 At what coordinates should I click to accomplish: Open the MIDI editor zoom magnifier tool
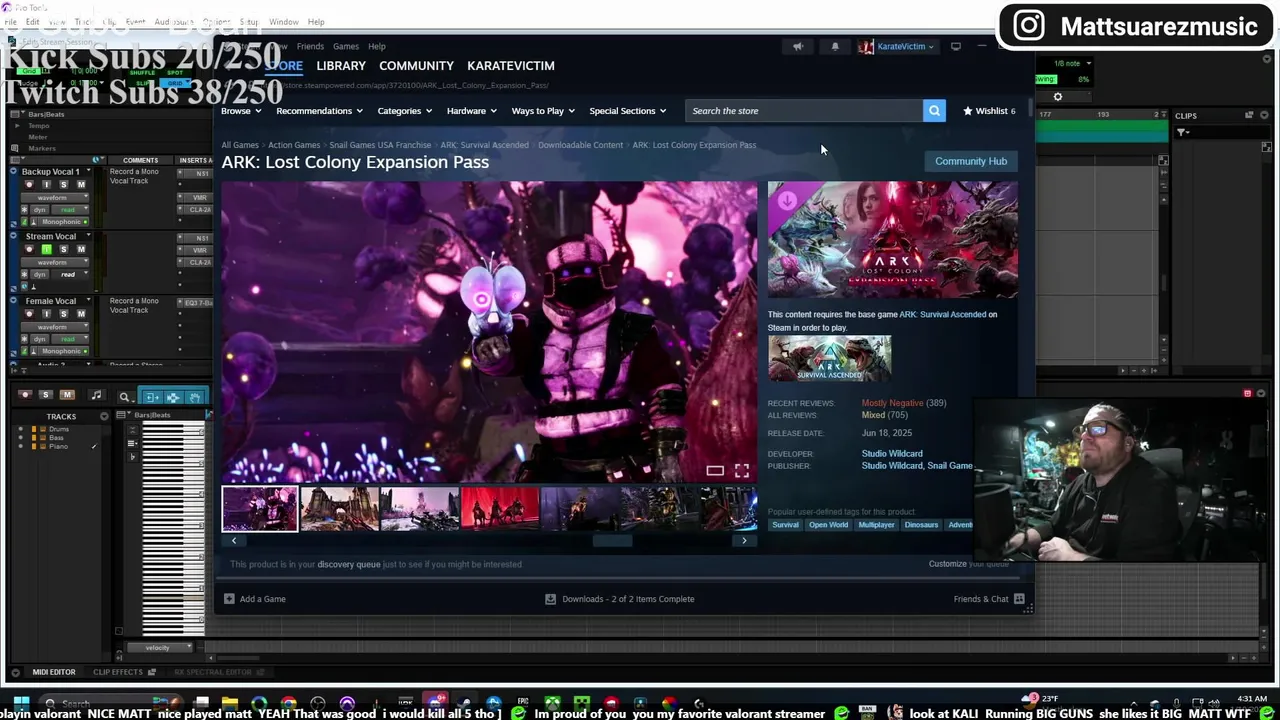click(124, 397)
